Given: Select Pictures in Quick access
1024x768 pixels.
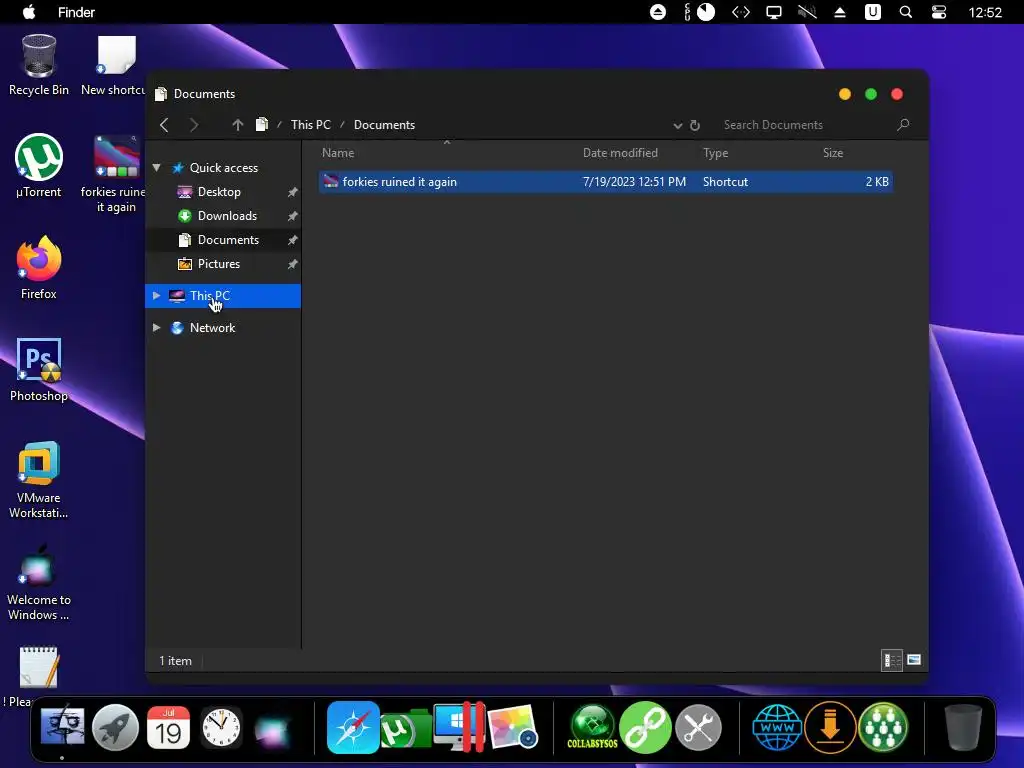Looking at the screenshot, I should (218, 264).
